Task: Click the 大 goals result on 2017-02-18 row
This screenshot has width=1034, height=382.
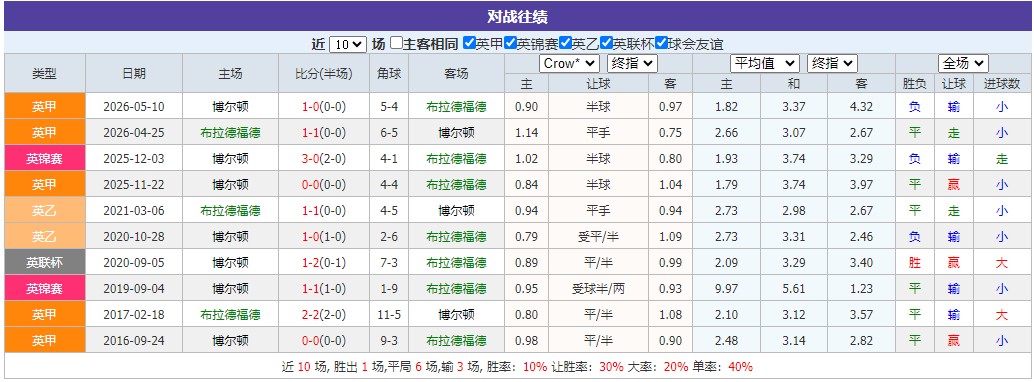Action: tap(1002, 315)
